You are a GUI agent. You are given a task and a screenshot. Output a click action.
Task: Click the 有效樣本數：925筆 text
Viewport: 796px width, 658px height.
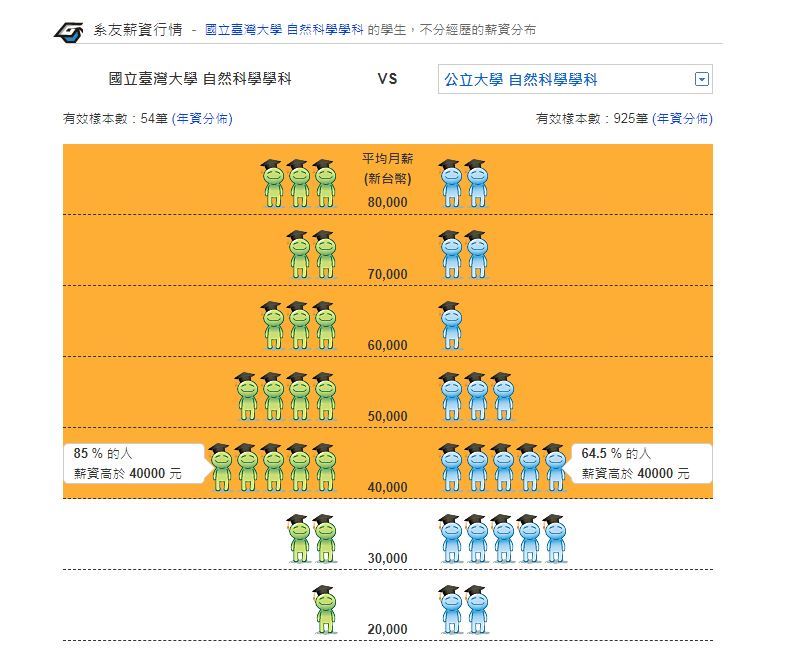(592, 119)
